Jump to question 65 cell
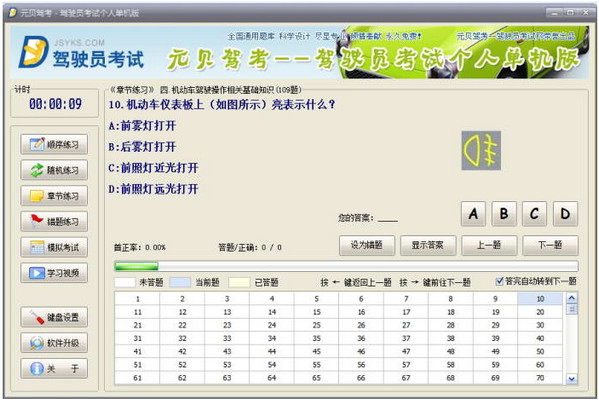The width and height of the screenshot is (599, 405). 316,378
